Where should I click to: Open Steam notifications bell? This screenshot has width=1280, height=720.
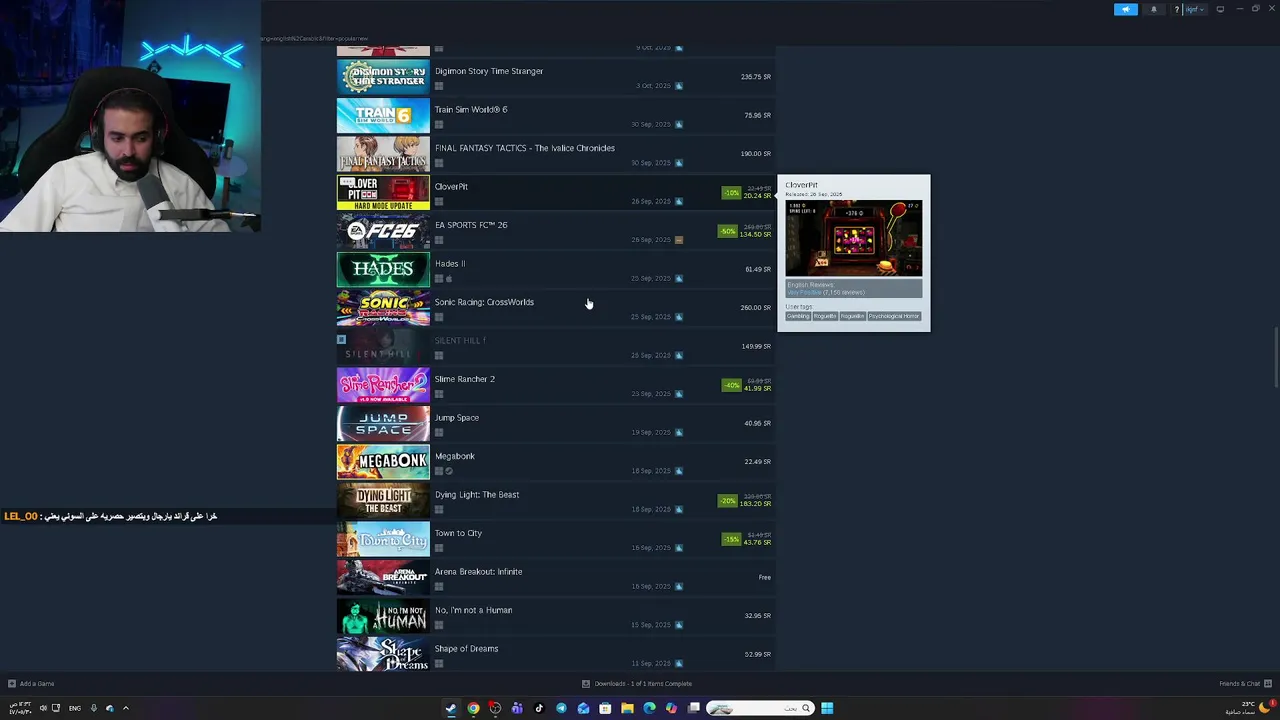coord(1153,9)
